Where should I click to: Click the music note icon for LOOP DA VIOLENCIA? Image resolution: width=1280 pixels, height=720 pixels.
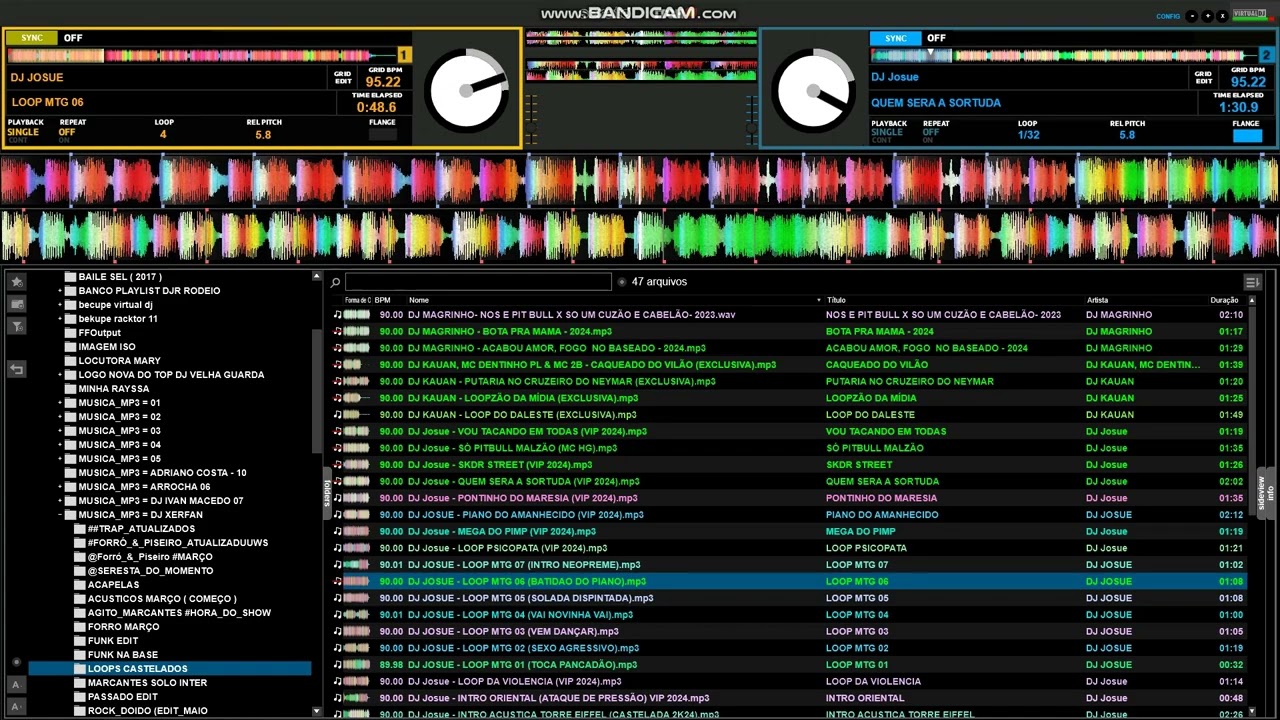click(x=337, y=681)
